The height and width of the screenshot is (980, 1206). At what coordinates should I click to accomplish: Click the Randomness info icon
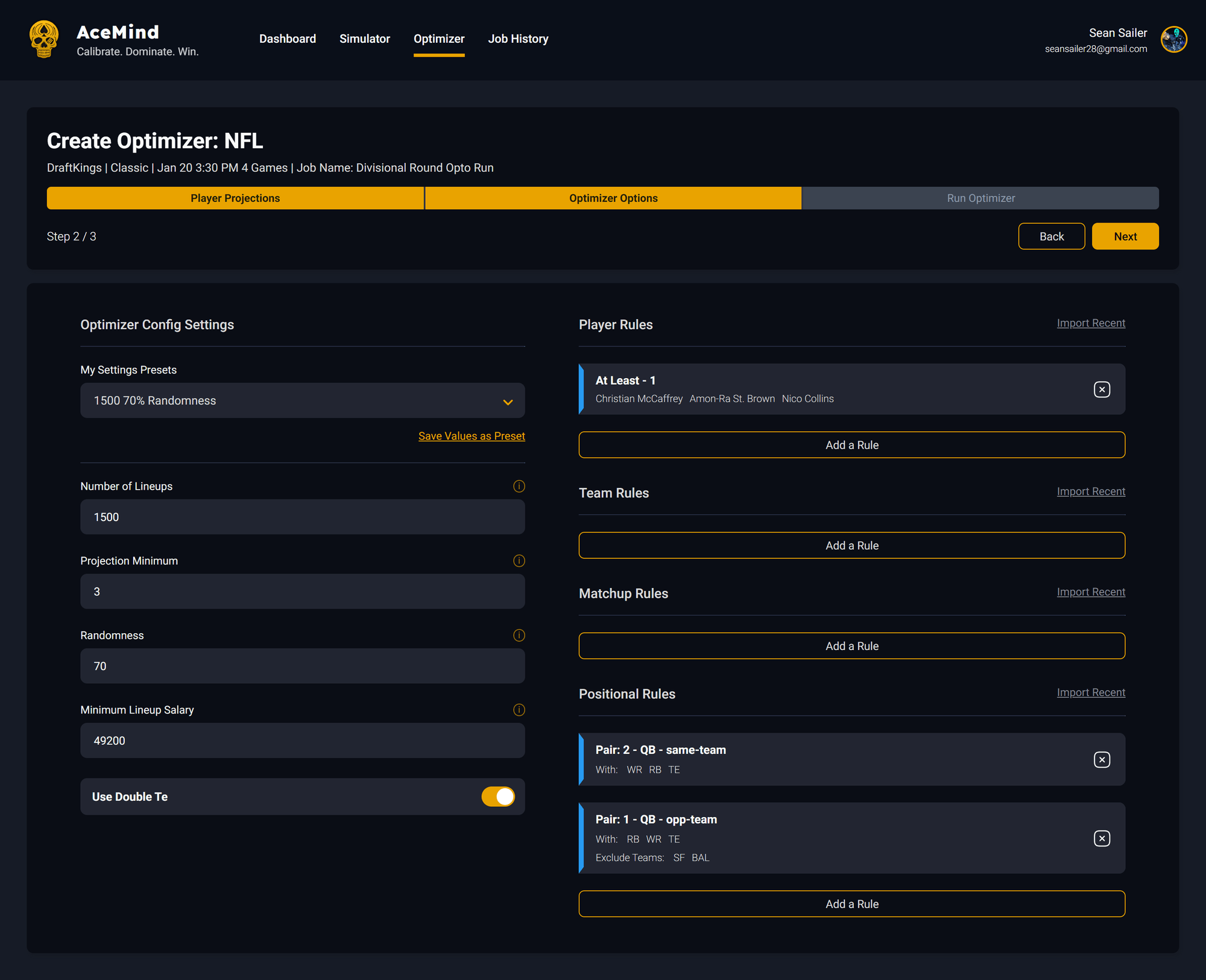click(x=519, y=635)
